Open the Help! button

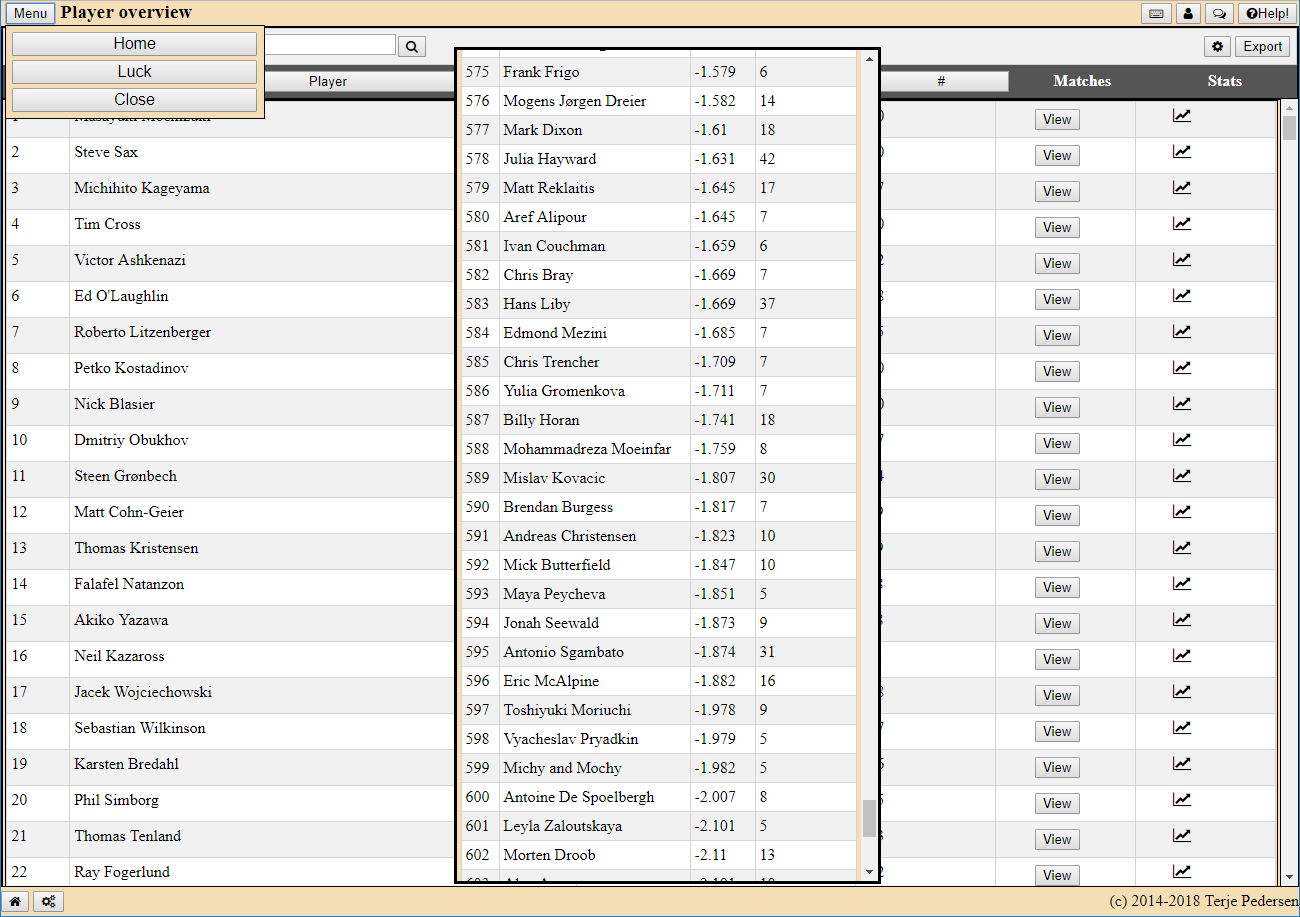point(1267,14)
